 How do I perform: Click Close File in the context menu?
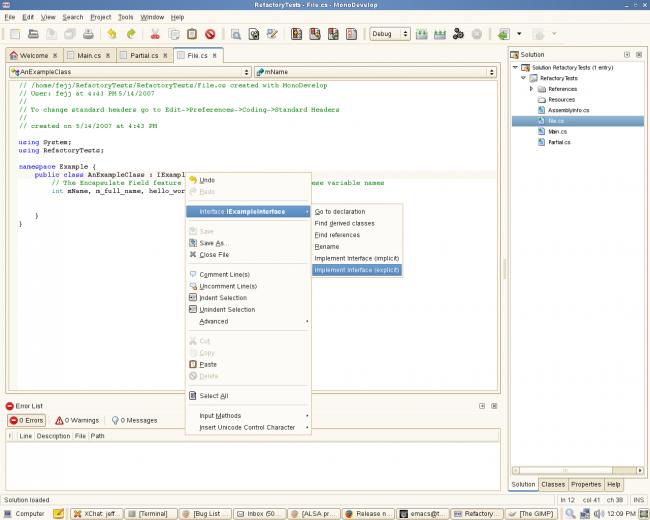click(x=248, y=255)
